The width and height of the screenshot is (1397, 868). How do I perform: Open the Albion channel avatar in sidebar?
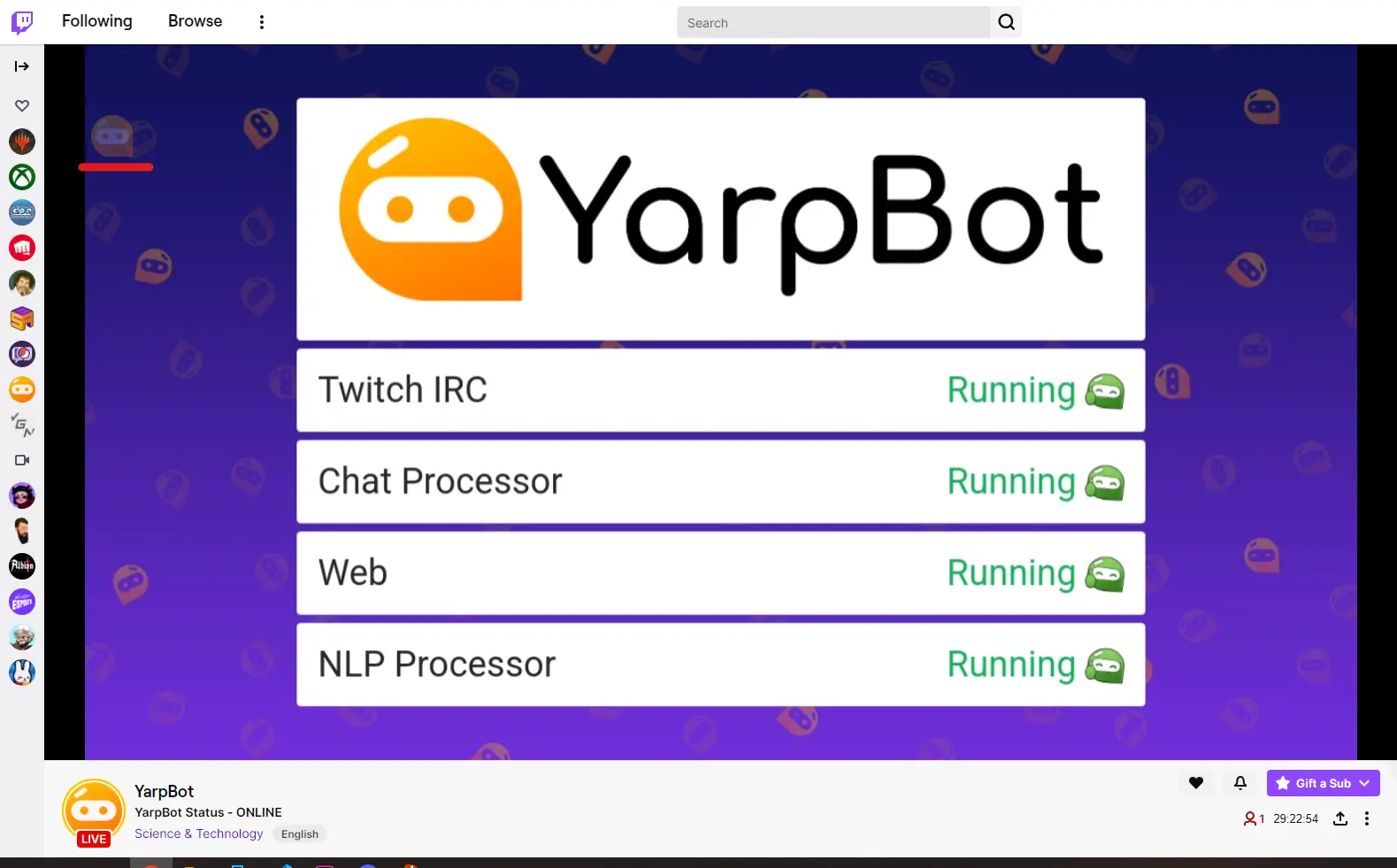coord(22,566)
